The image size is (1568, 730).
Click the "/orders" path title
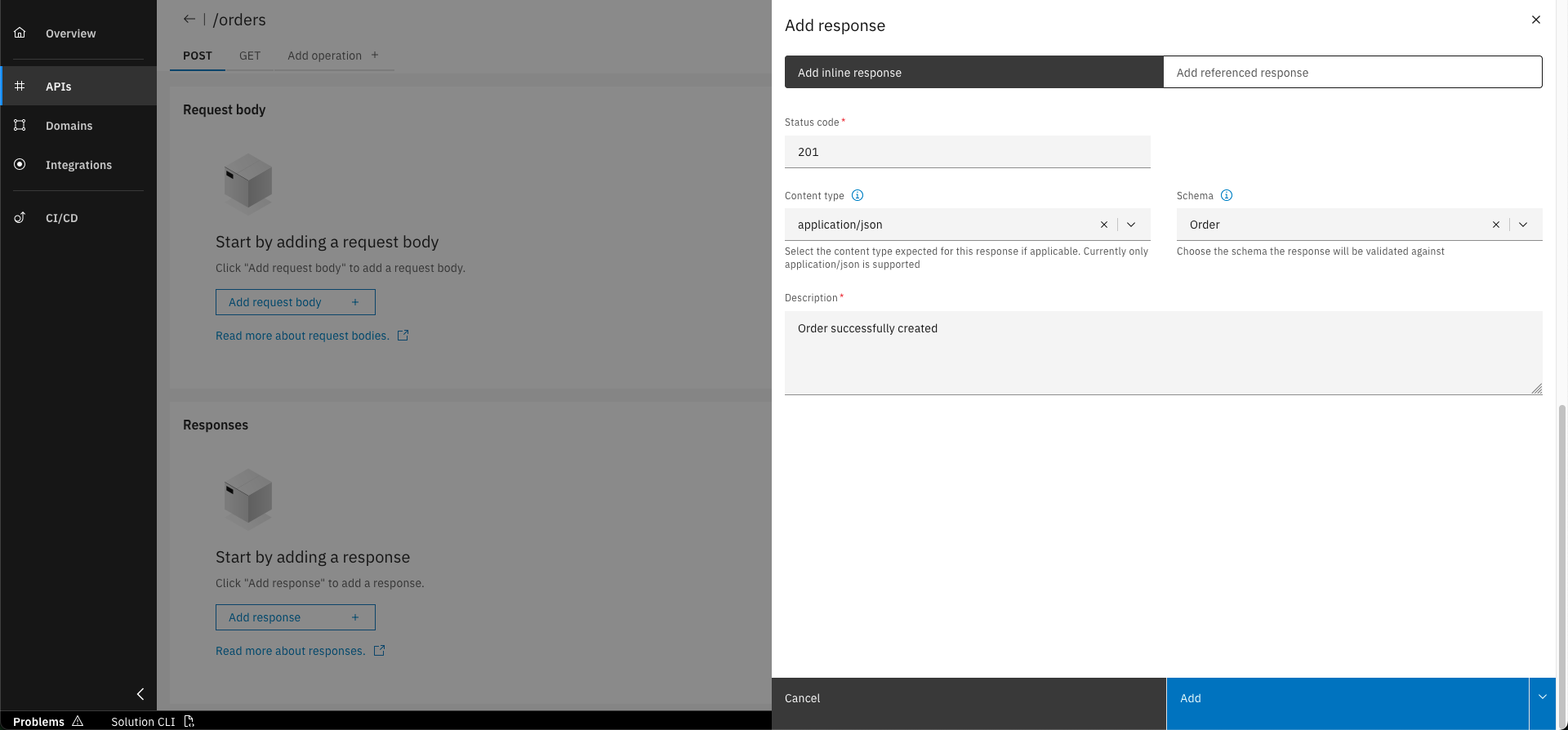(x=239, y=20)
